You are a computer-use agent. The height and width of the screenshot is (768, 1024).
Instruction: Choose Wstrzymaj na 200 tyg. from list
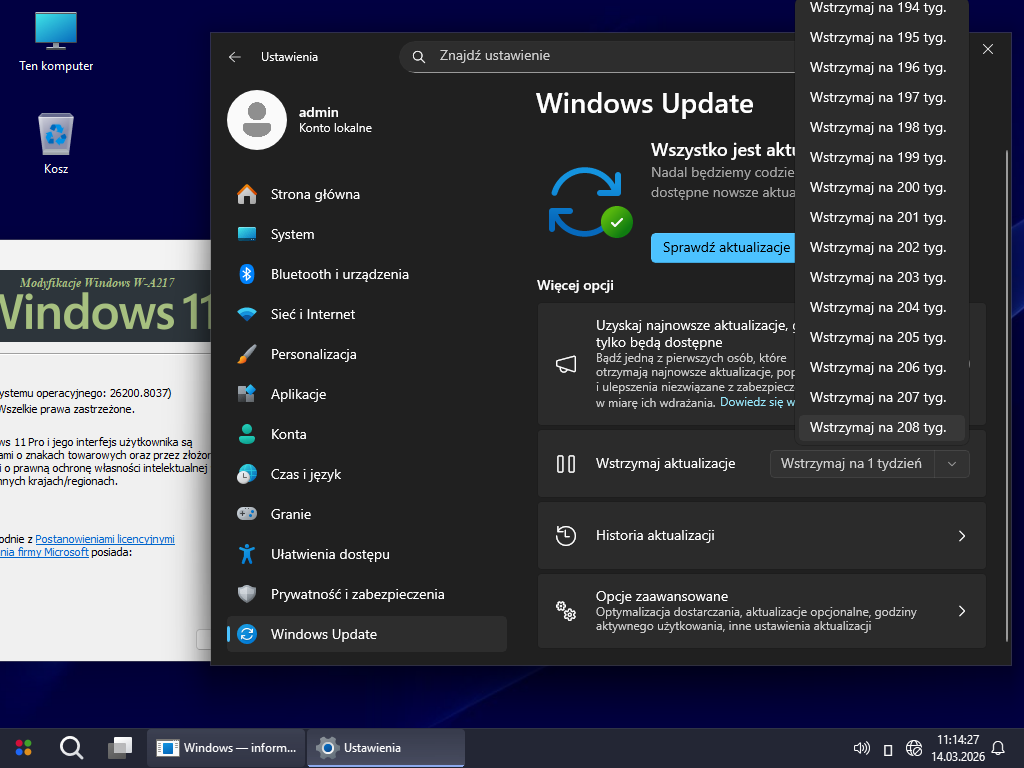click(878, 187)
